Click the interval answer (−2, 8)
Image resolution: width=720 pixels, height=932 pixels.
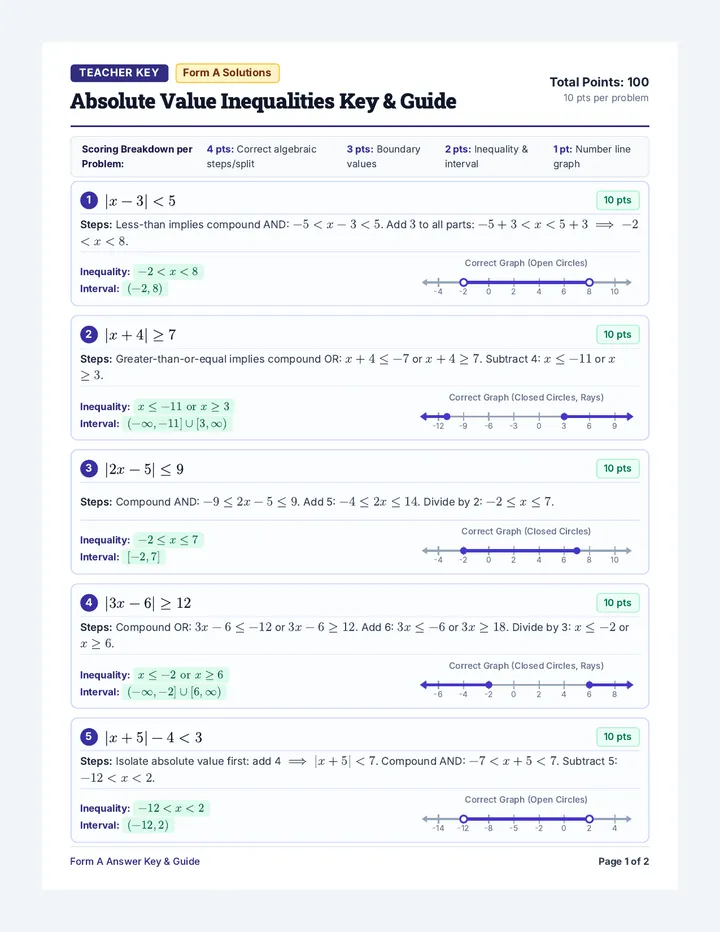[144, 289]
